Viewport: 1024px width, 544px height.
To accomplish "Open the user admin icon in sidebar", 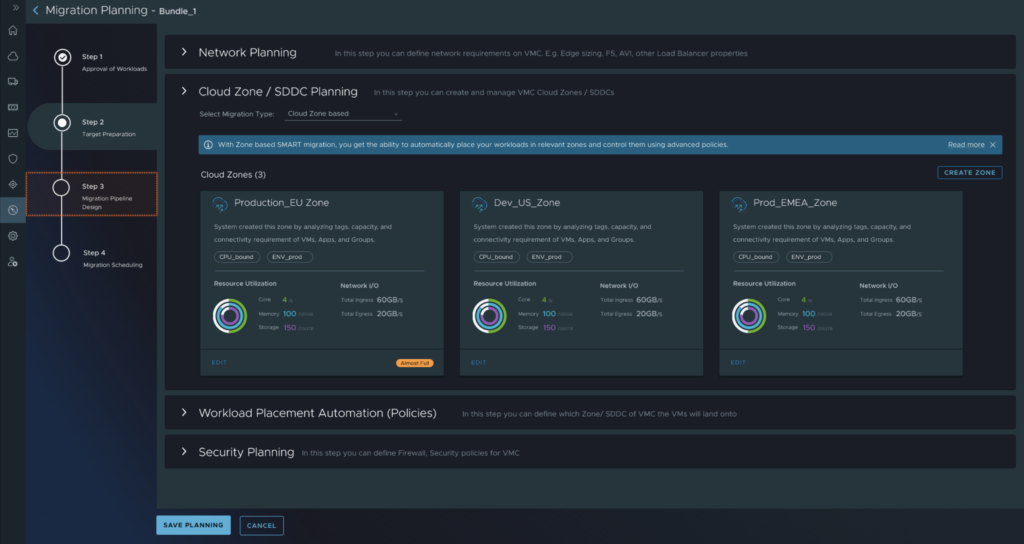I will [12, 262].
